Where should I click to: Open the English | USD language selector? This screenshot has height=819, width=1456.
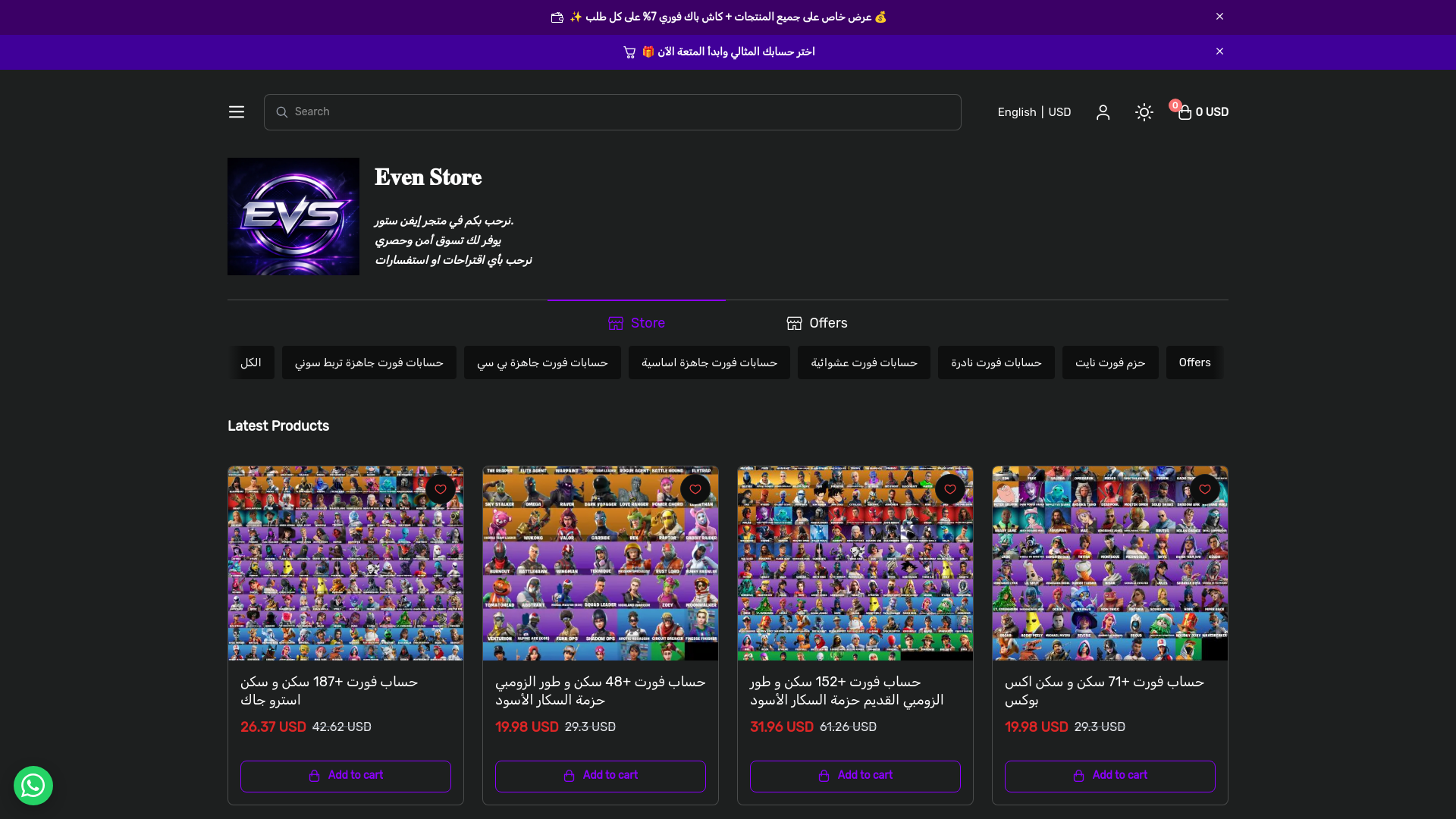(1034, 112)
